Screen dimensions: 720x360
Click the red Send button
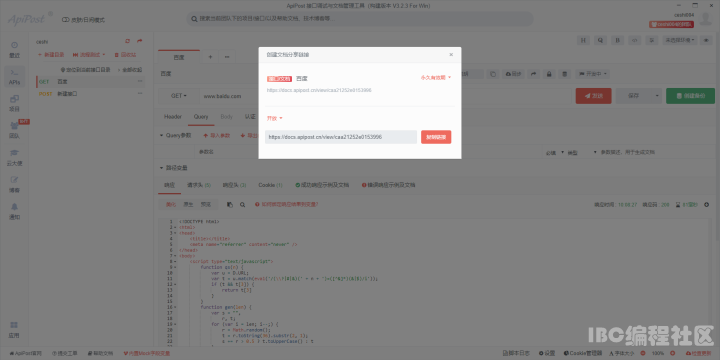pos(593,96)
